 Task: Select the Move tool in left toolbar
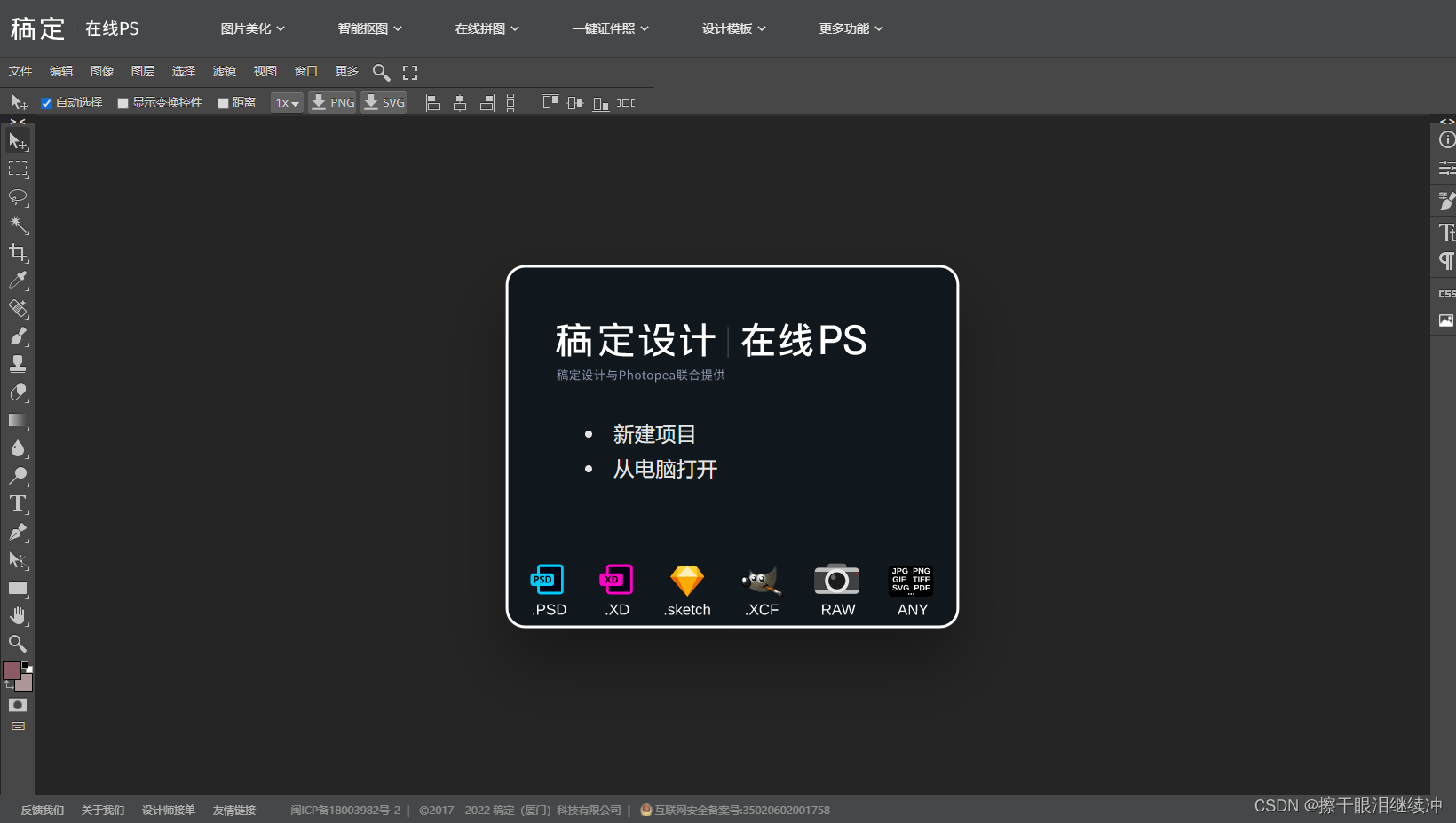tap(18, 141)
